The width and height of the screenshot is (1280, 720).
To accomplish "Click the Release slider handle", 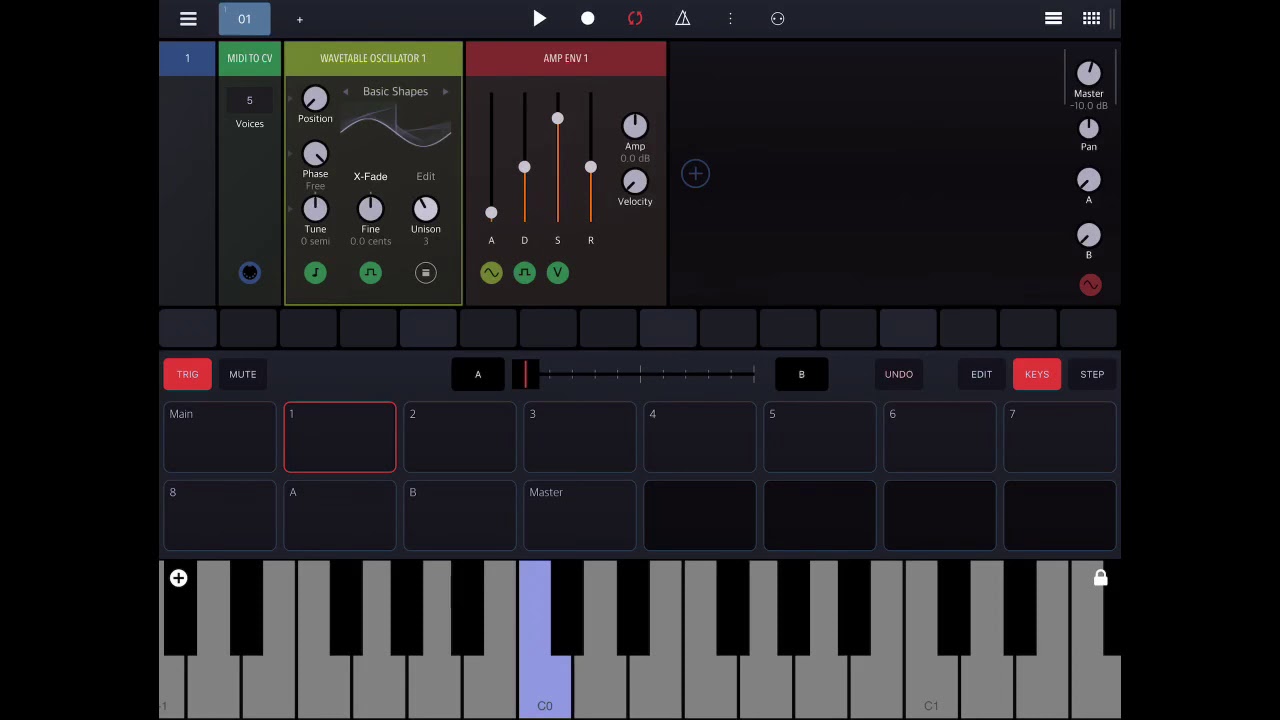I will pos(590,167).
